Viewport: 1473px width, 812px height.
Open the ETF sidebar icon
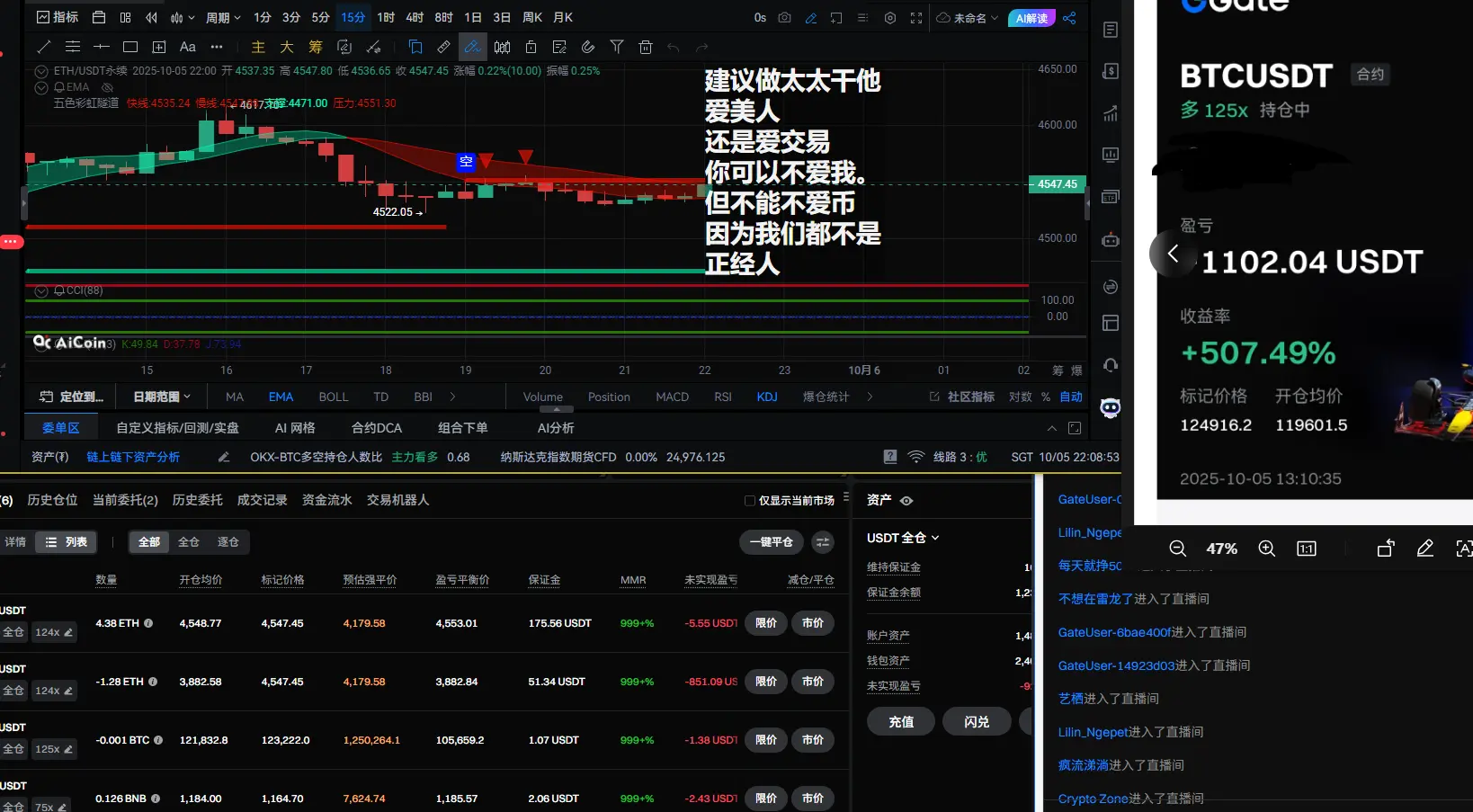[1111, 197]
